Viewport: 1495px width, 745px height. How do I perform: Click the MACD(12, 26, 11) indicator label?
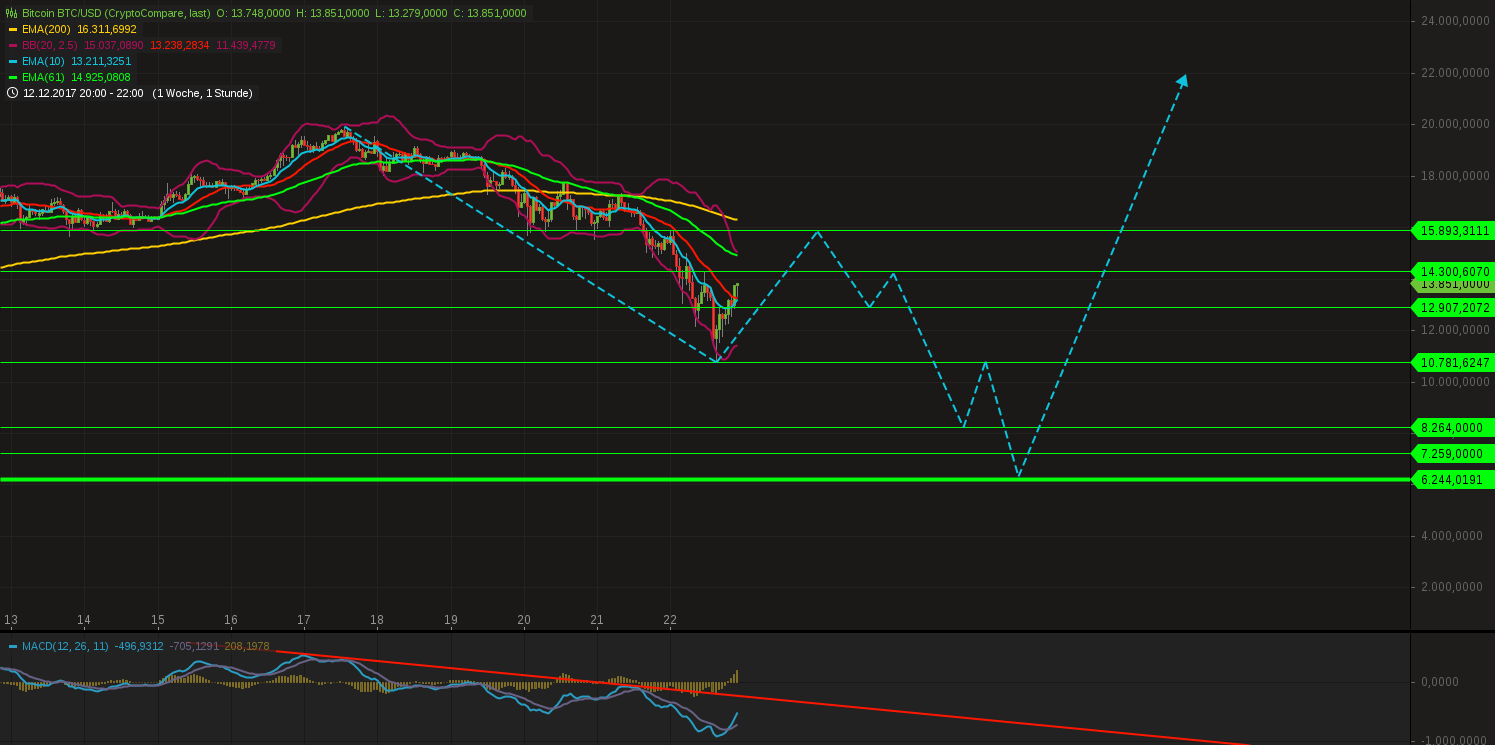[x=63, y=647]
